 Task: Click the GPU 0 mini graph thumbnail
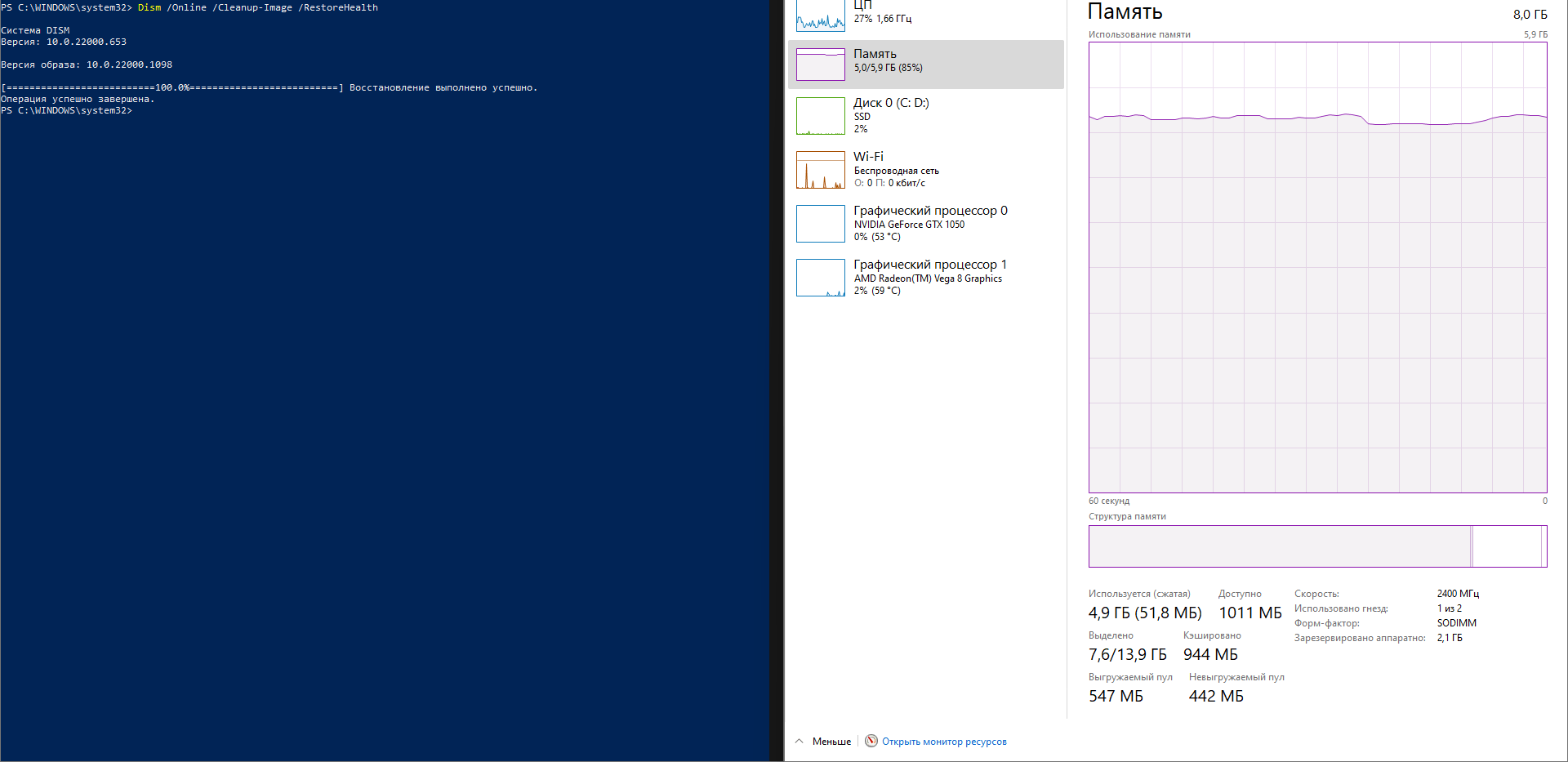pos(821,224)
